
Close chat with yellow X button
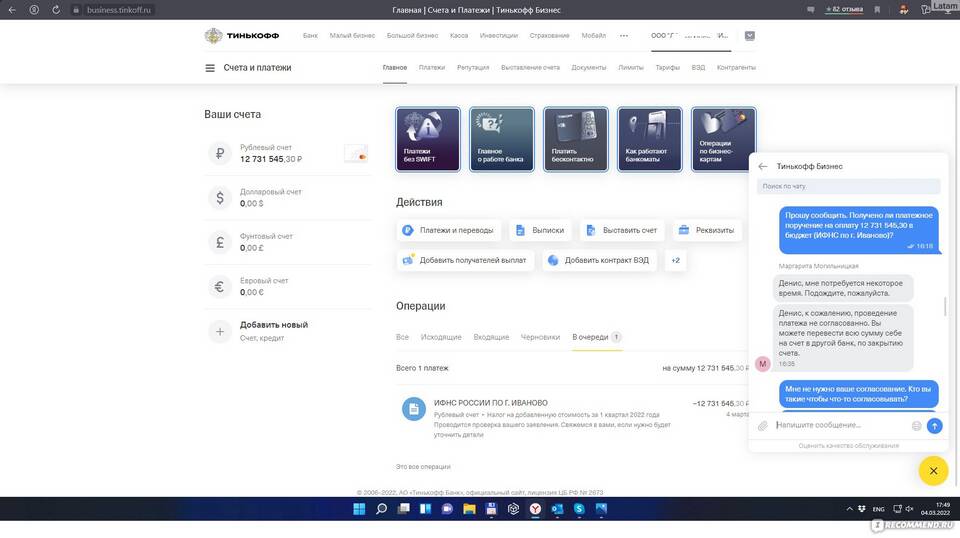point(932,470)
